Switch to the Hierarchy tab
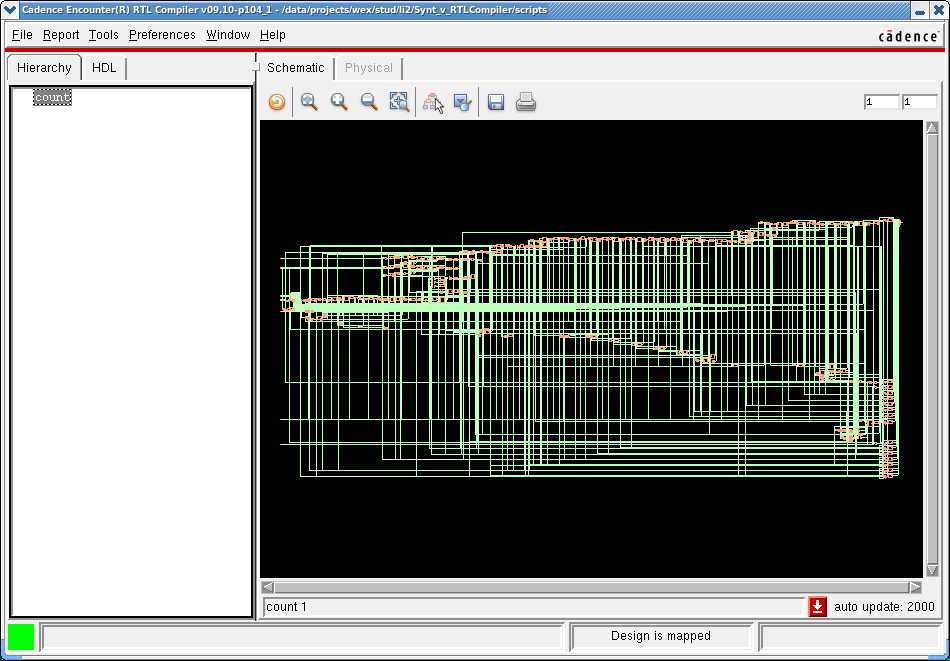The width and height of the screenshot is (950, 661). point(44,68)
